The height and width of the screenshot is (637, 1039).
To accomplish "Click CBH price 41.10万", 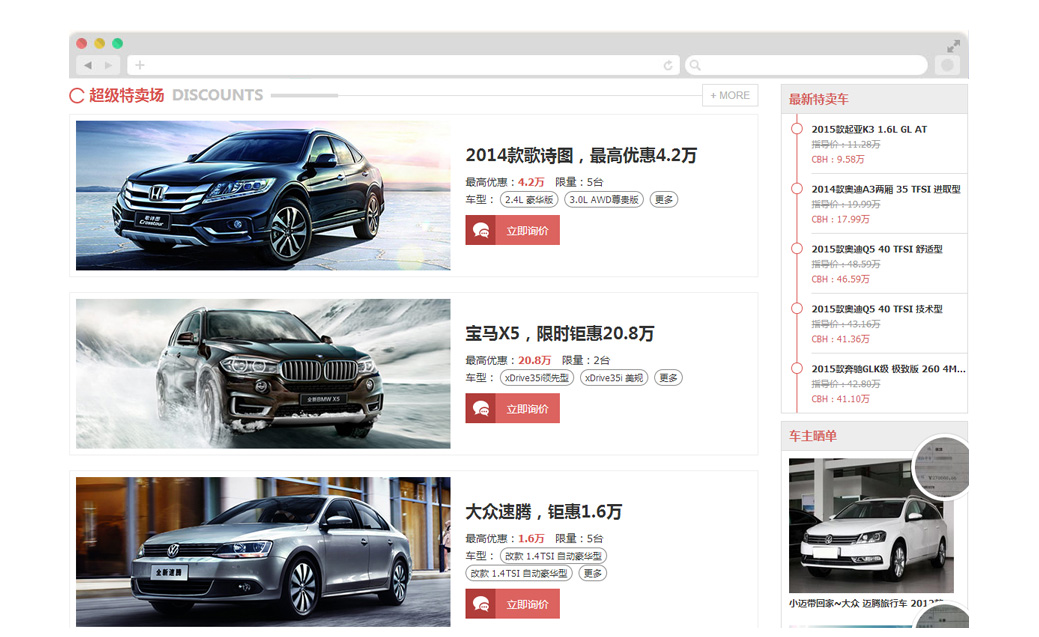I will [x=841, y=399].
